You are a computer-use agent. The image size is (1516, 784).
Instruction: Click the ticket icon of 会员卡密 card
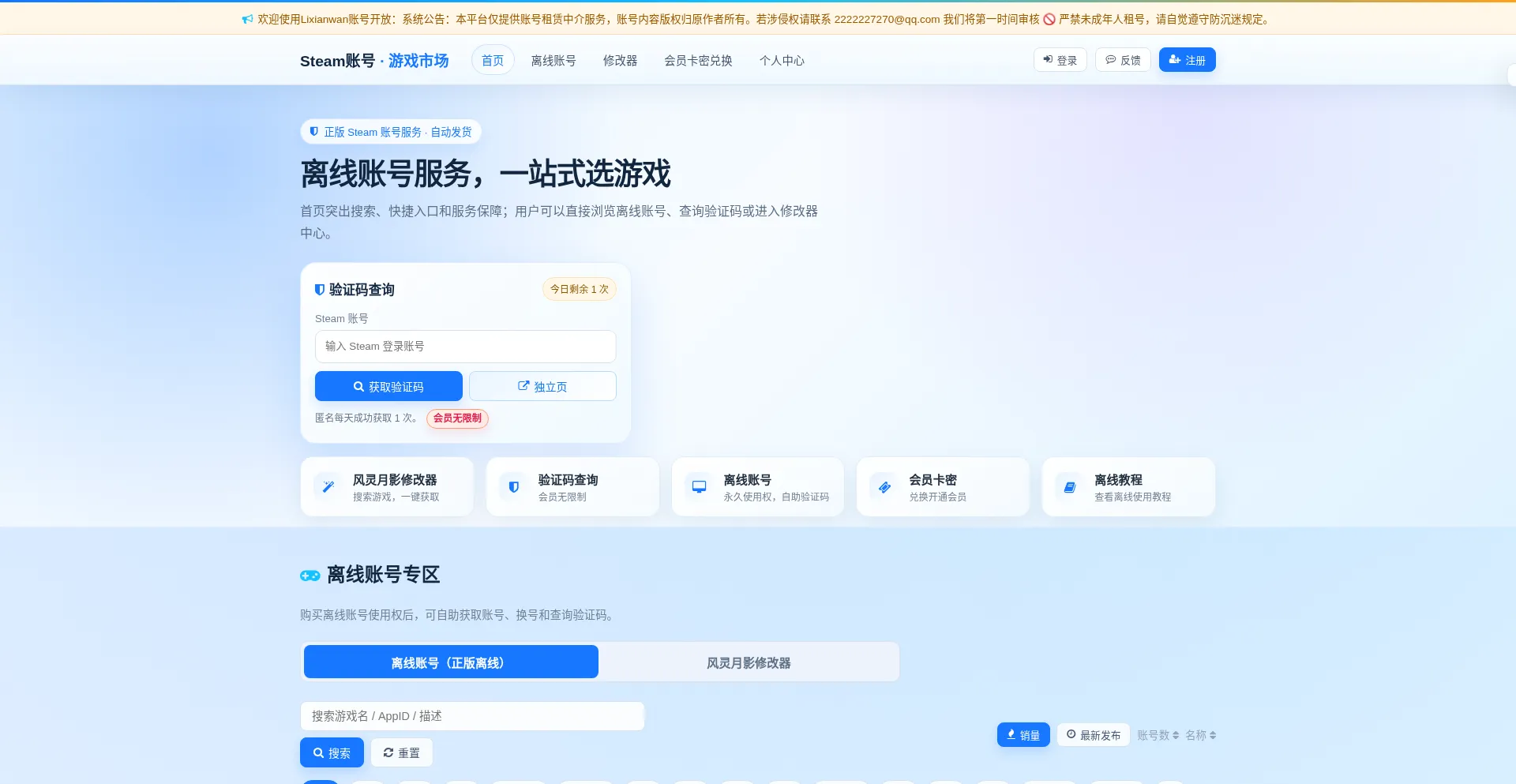coord(884,487)
